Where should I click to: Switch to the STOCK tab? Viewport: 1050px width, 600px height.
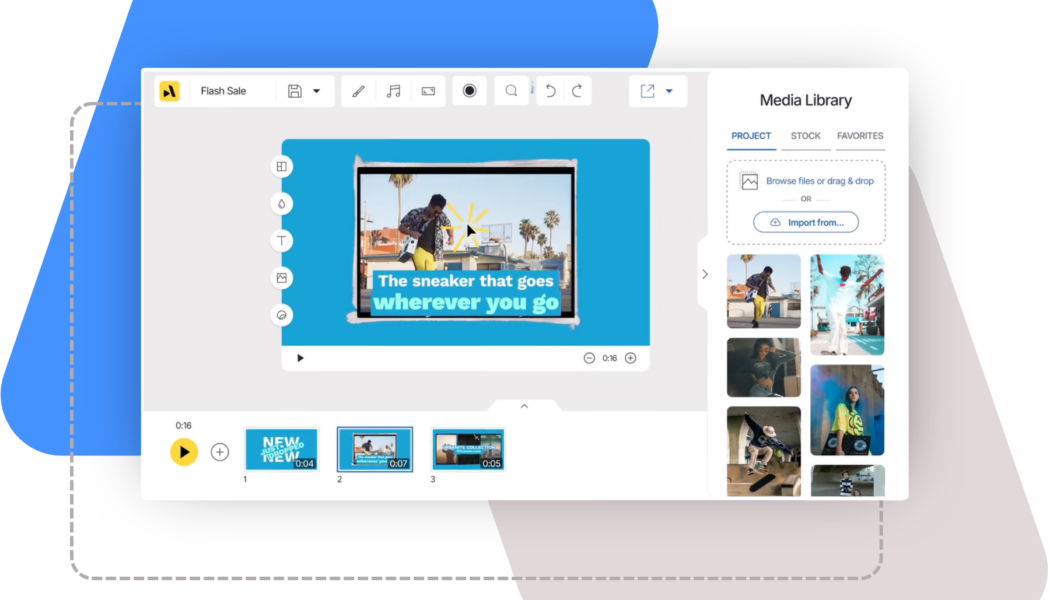pyautogui.click(x=805, y=136)
